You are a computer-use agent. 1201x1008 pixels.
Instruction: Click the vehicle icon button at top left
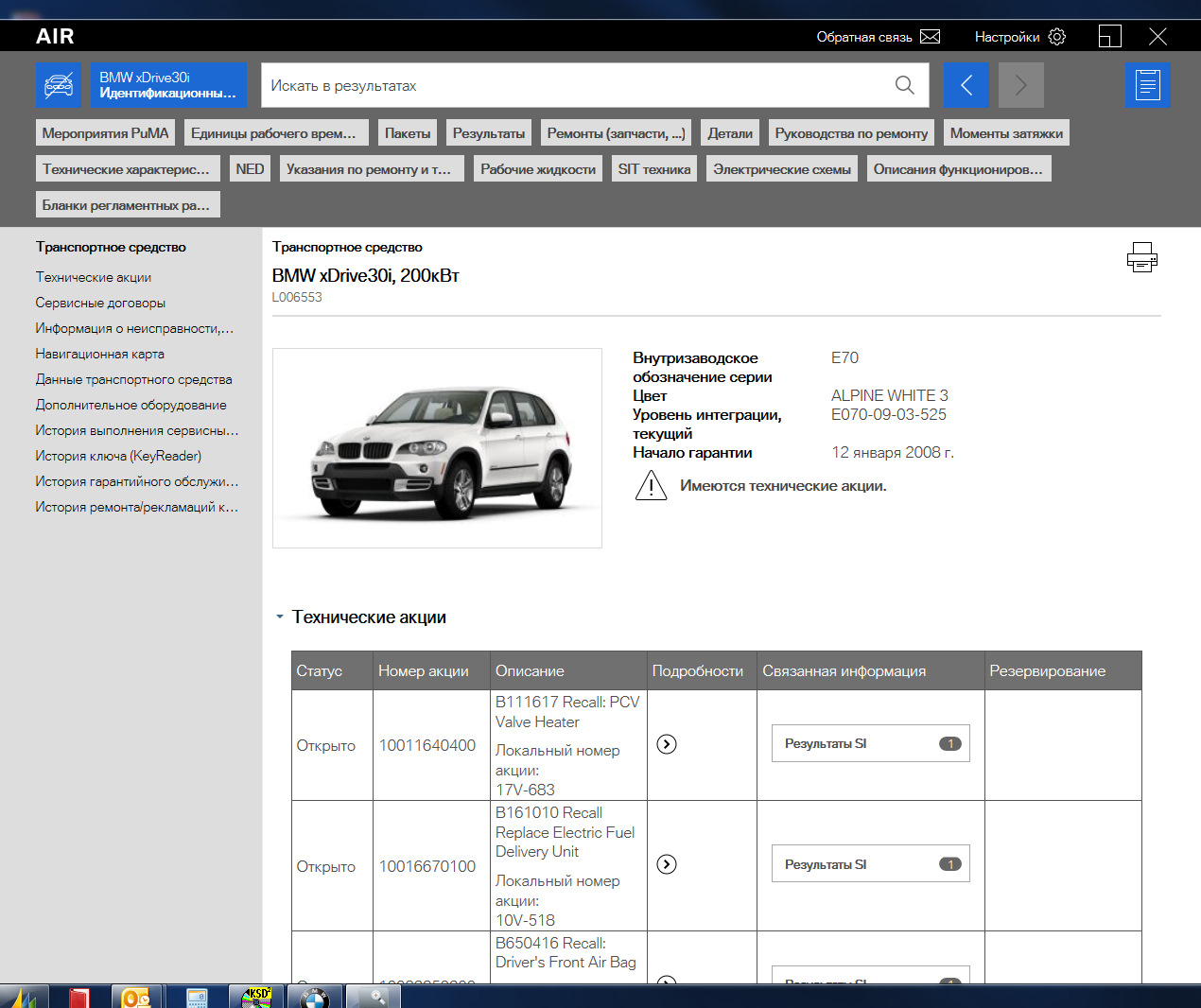59,85
